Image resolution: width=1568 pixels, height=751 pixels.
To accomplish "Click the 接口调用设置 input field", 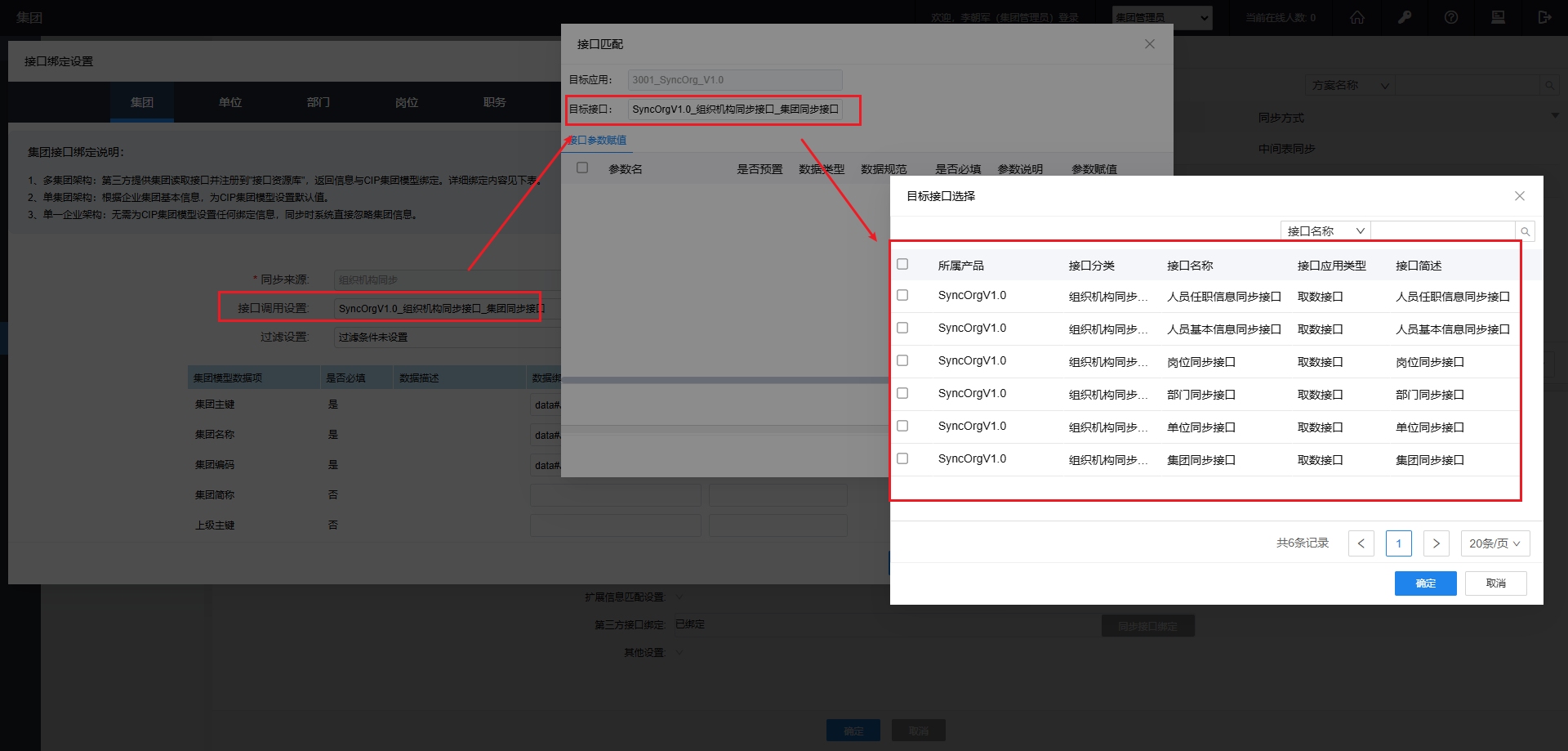I will pyautogui.click(x=448, y=308).
